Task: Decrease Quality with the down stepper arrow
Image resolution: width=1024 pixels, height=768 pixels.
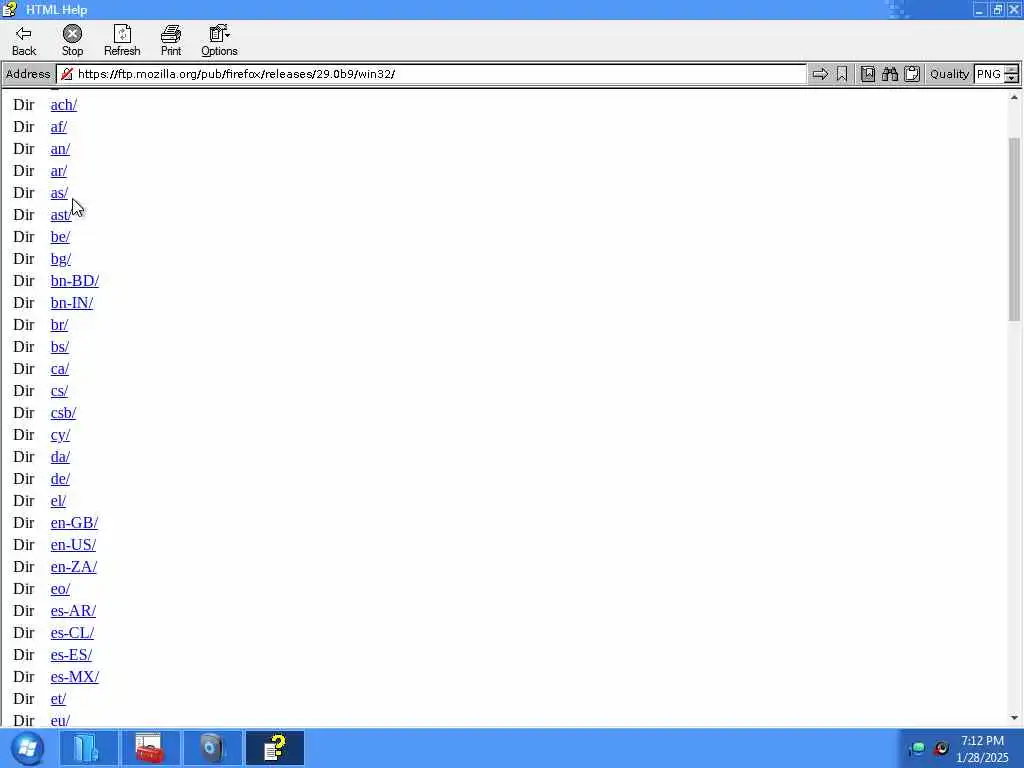Action: click(x=1011, y=78)
